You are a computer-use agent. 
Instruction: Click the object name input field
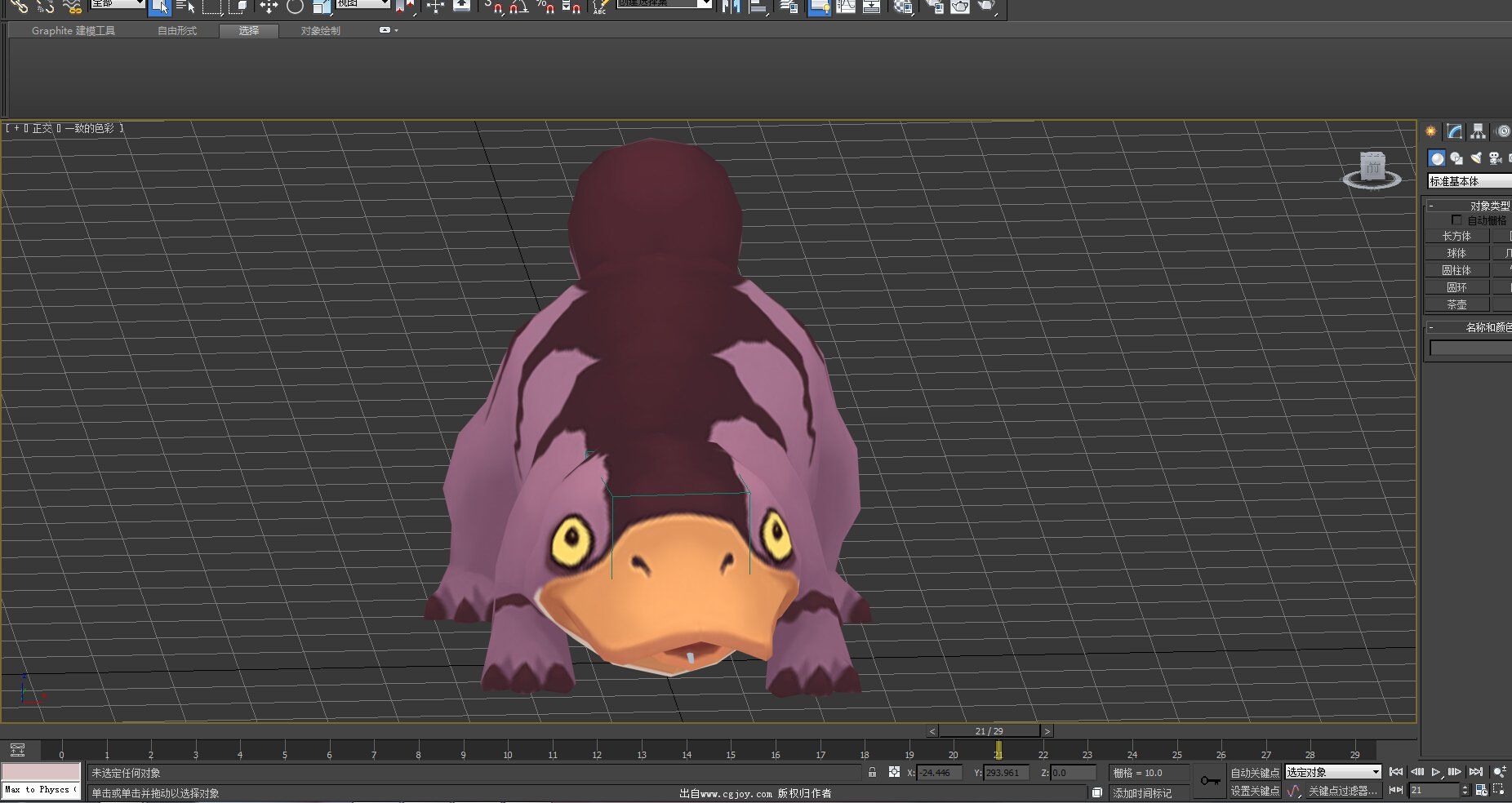tap(1470, 348)
